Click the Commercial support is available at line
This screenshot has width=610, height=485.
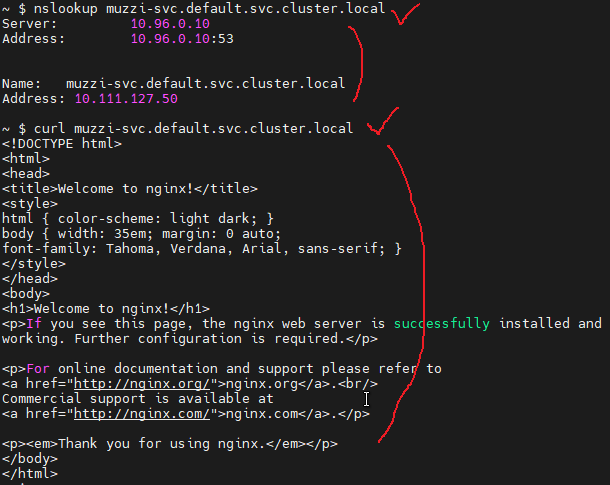pyautogui.click(x=138, y=399)
